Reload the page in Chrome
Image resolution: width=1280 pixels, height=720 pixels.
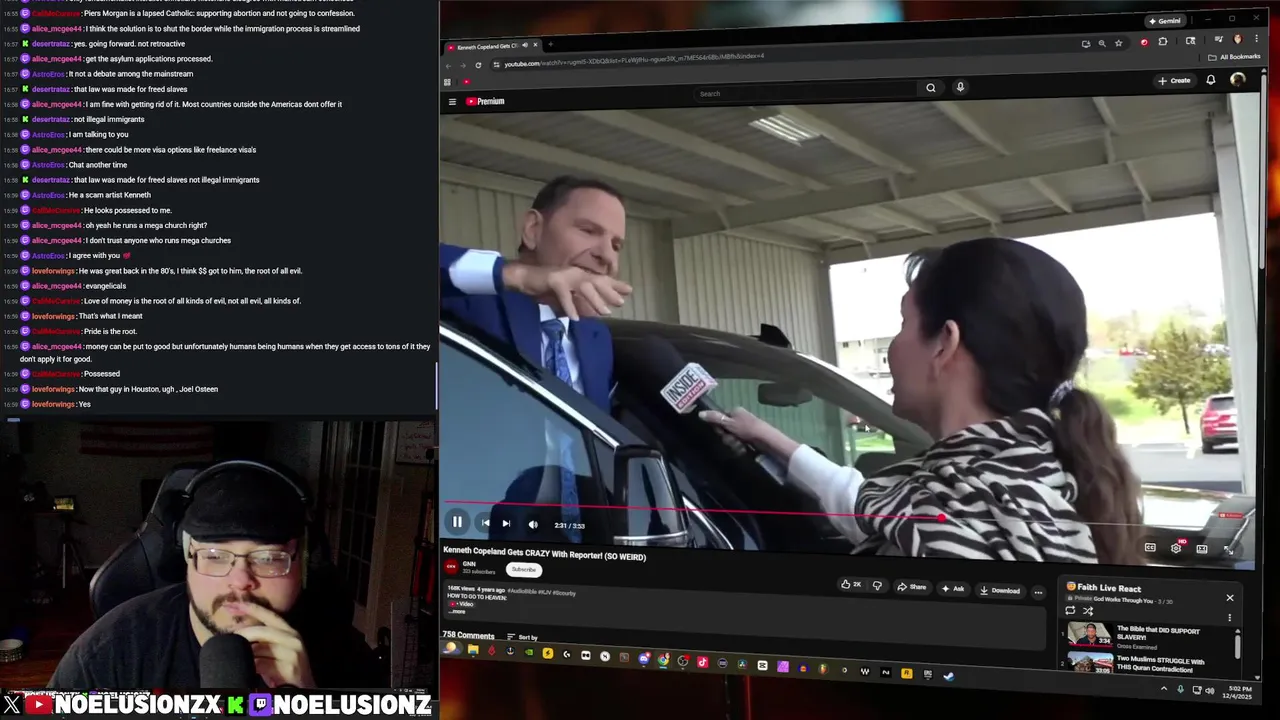[x=478, y=65]
